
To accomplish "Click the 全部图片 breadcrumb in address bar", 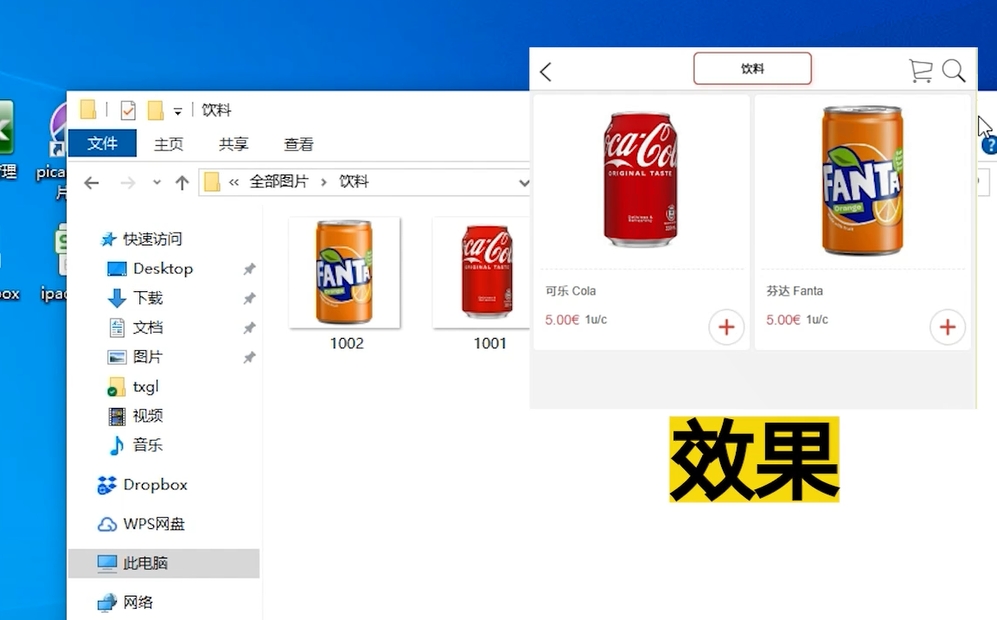I will coord(278,182).
